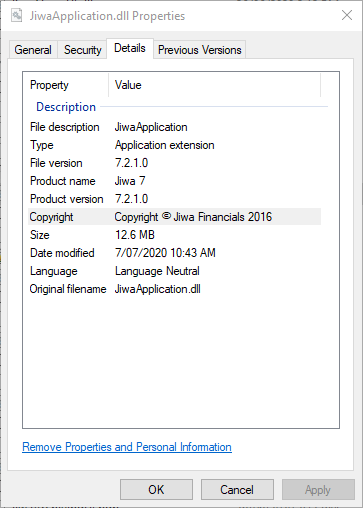Click the 7/07/2020 10:43 AM value
This screenshot has height=508, width=363.
(165, 253)
